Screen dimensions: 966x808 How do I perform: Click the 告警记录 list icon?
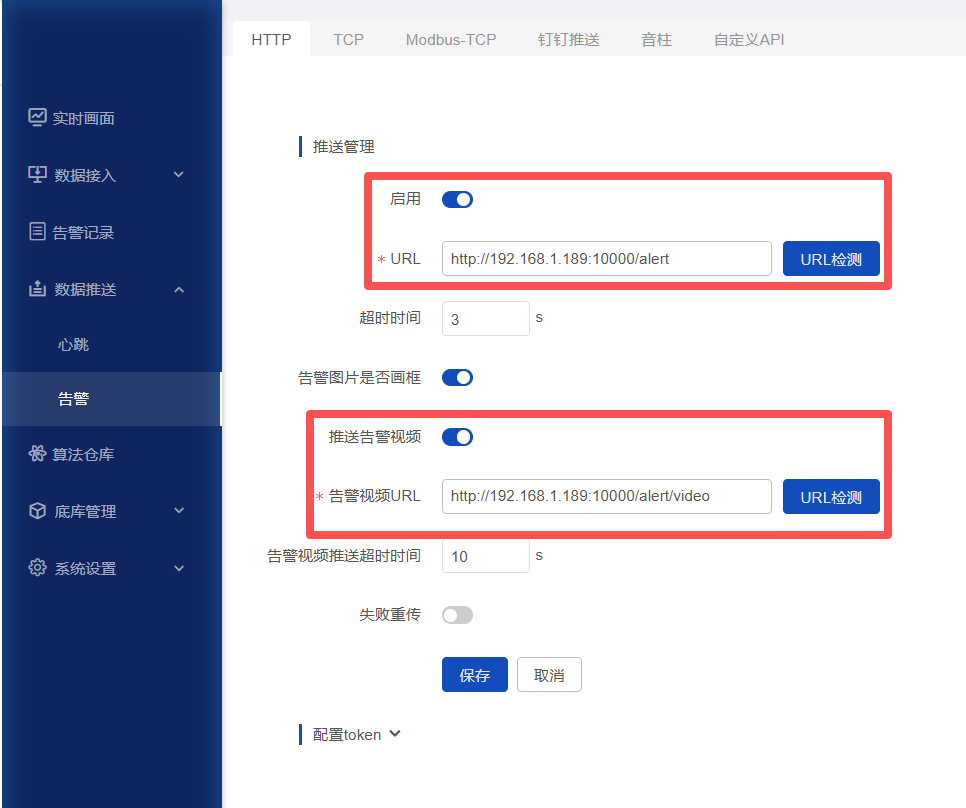[37, 232]
